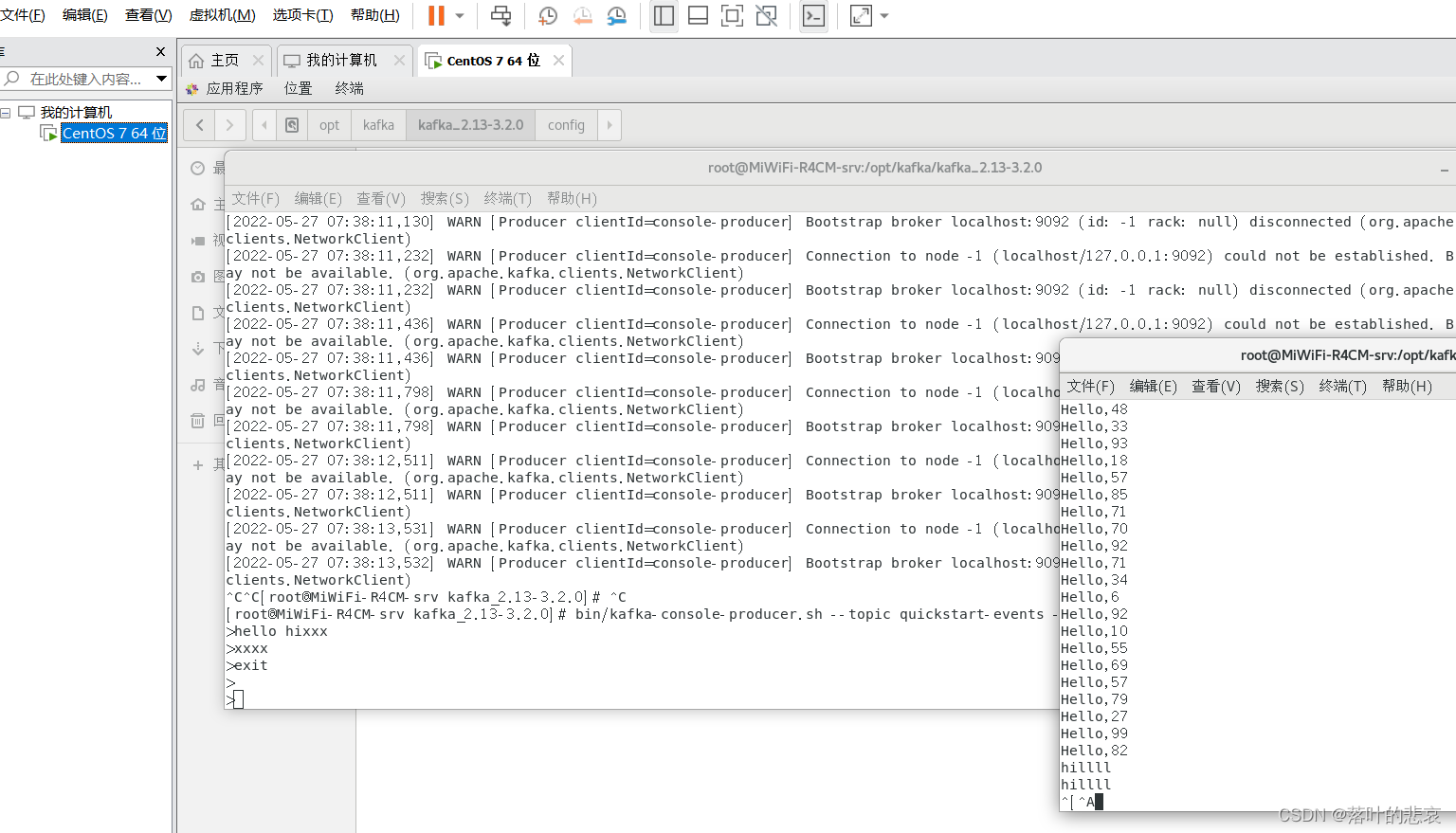Open 搜索(S) menu in producer terminal
Viewport: 1456px width, 833px height.
tap(445, 198)
